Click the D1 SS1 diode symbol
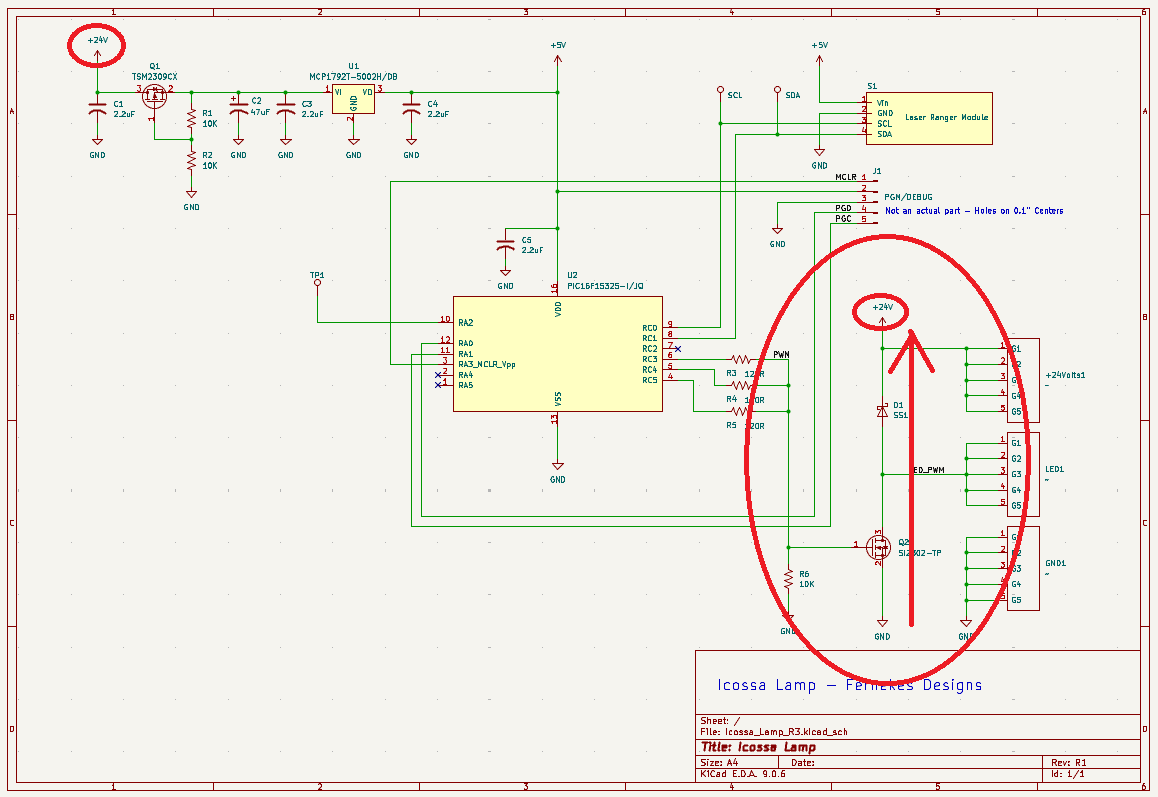Viewport: 1158px width, 797px height. [x=882, y=411]
